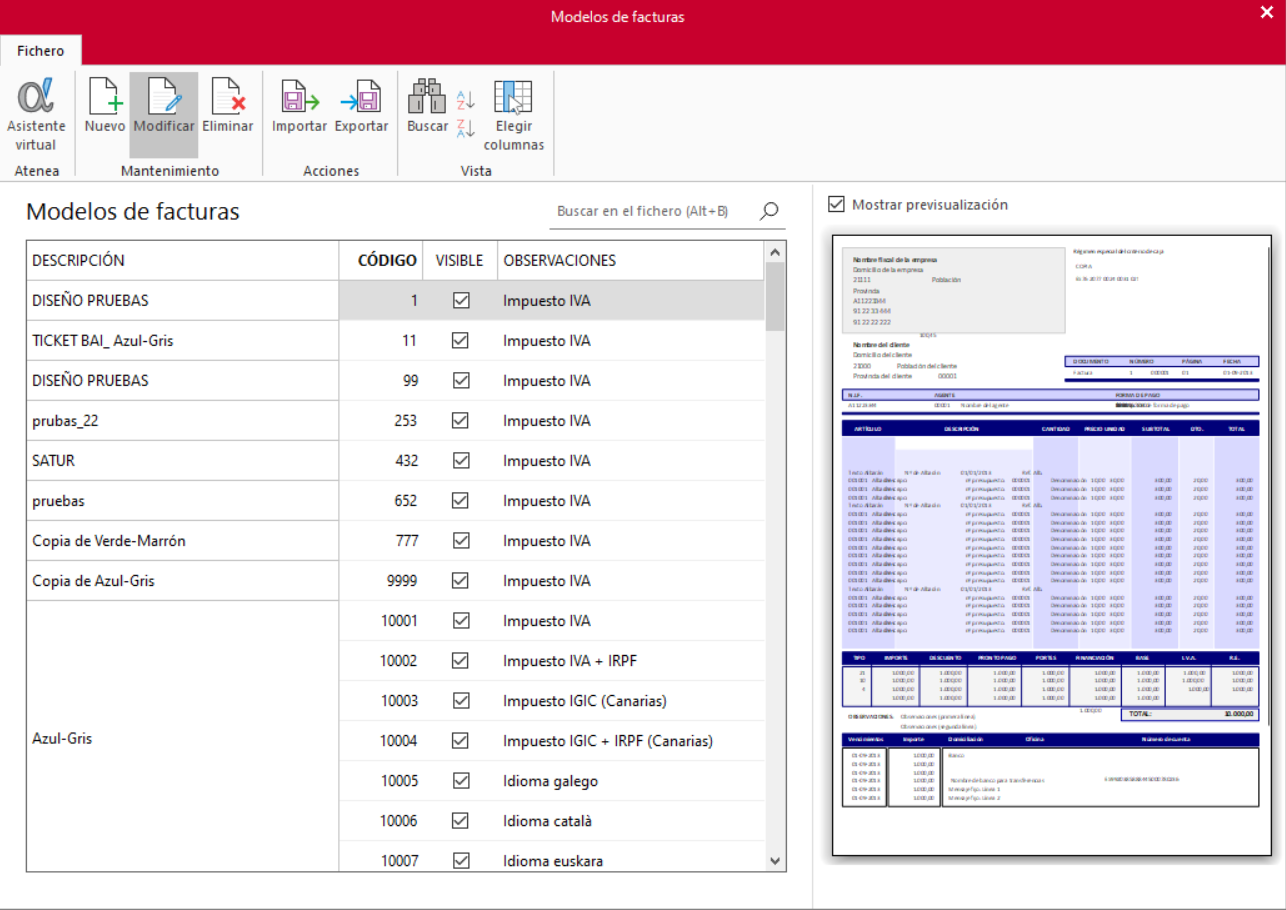
Task: Click Impuesto IGIC + IRPF (Canarias) cell
Action: coord(631,740)
